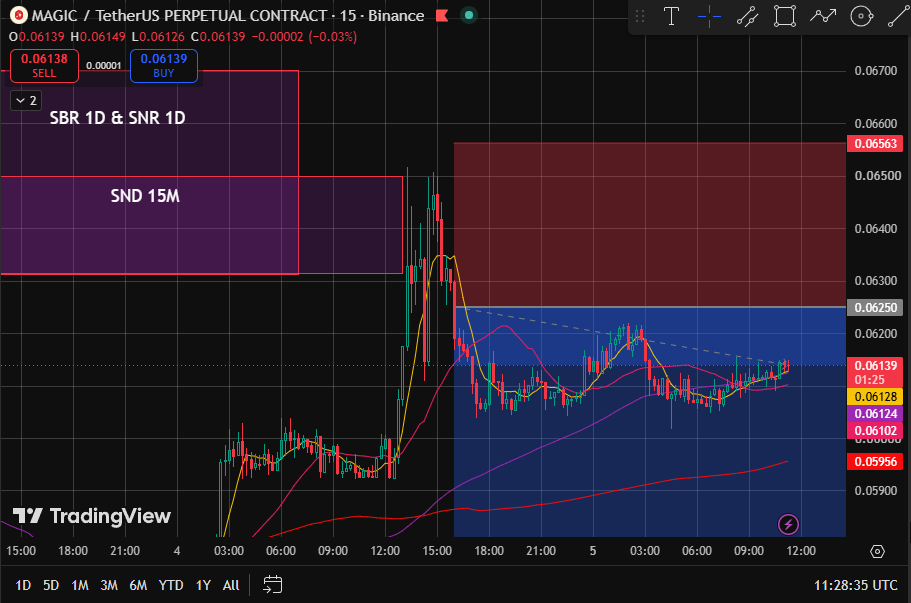Select the "SND 15M" zone label
This screenshot has height=603, width=911.
(145, 196)
